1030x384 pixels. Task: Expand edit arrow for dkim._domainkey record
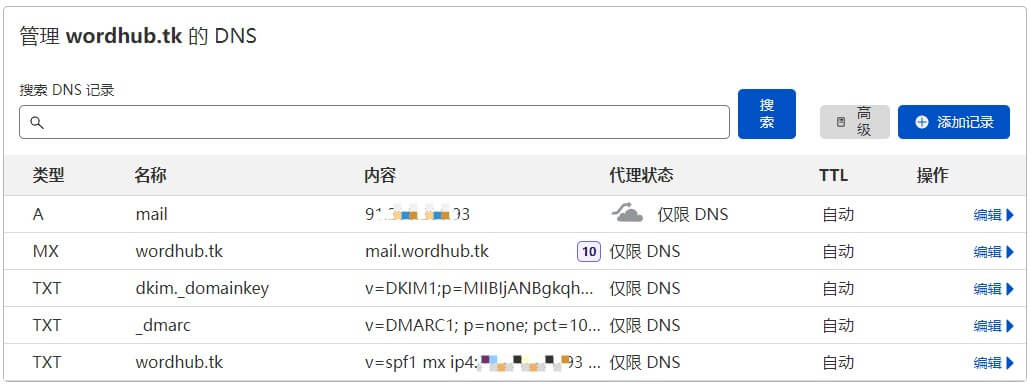pyautogui.click(x=1010, y=289)
